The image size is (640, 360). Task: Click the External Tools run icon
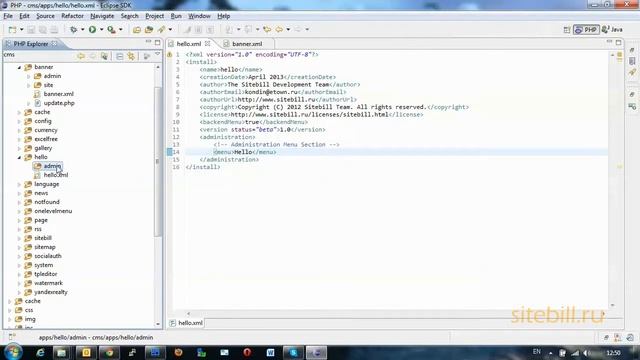pyautogui.click(x=111, y=29)
